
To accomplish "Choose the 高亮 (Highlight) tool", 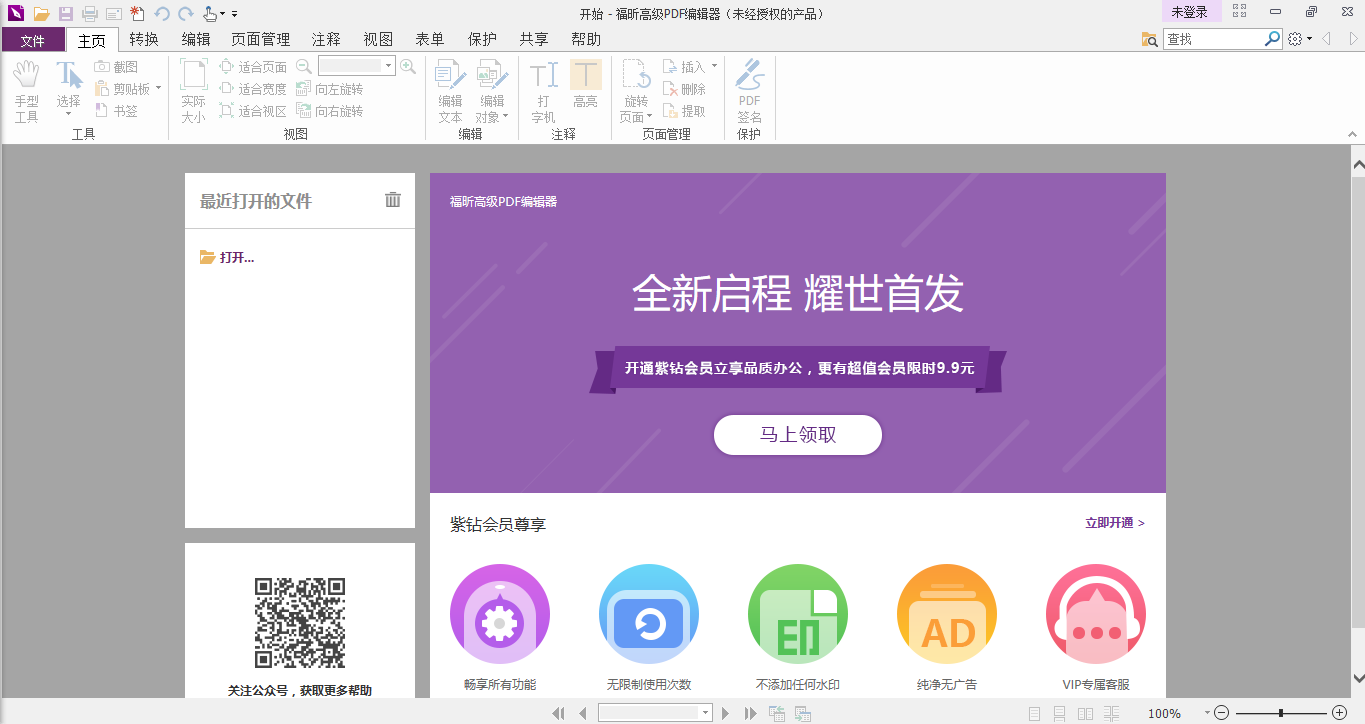I will 585,88.
